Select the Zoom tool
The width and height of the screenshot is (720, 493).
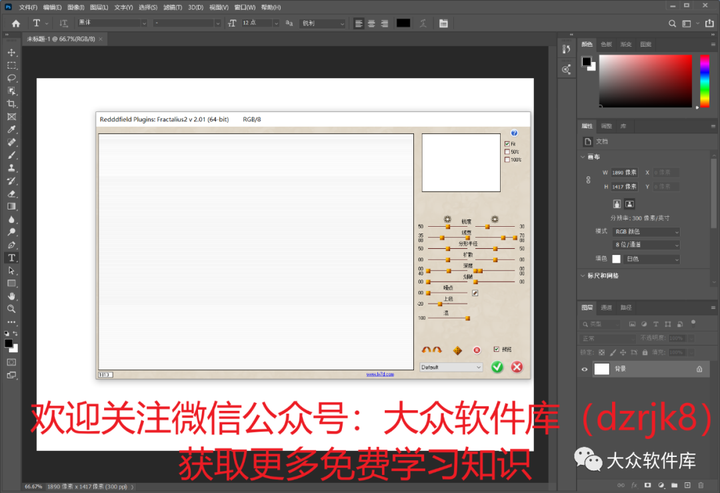click(x=11, y=309)
